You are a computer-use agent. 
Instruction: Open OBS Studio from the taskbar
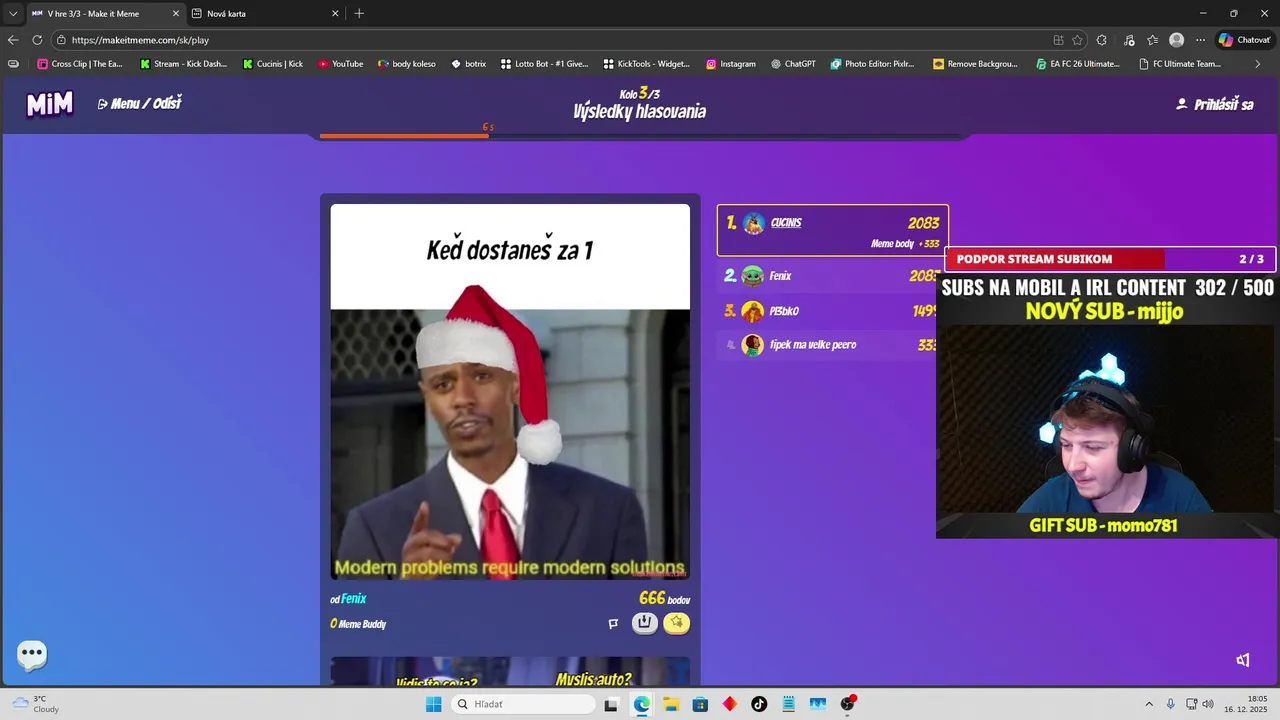pos(847,704)
